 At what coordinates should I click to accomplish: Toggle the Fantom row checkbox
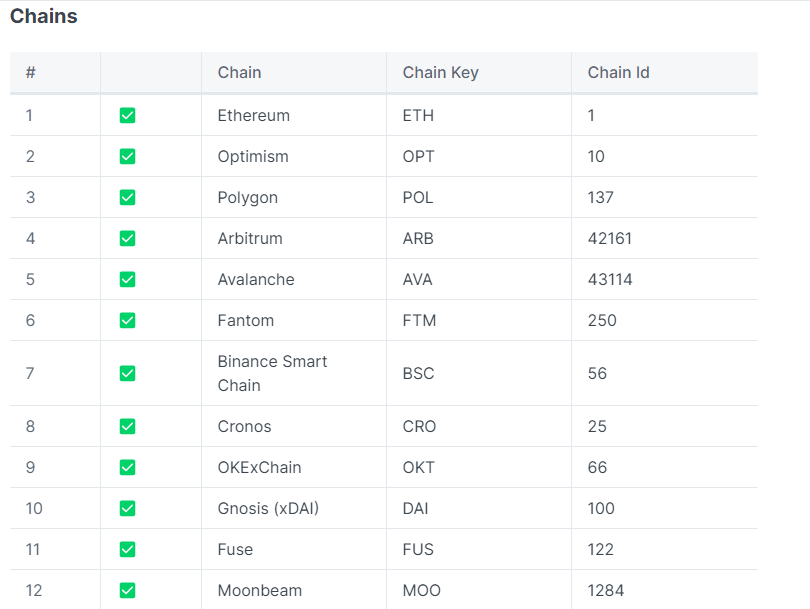coord(127,321)
